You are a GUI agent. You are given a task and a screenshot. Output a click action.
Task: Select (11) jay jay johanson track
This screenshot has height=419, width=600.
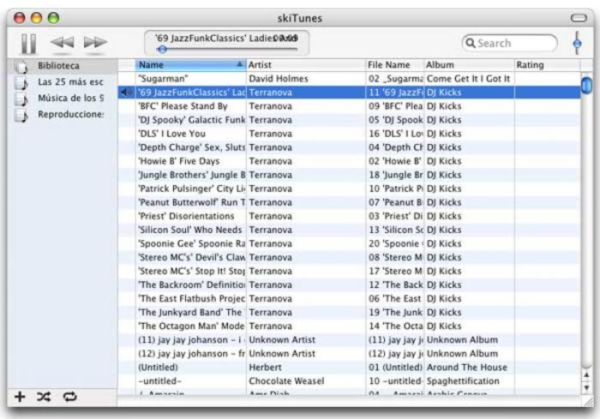tap(191, 340)
